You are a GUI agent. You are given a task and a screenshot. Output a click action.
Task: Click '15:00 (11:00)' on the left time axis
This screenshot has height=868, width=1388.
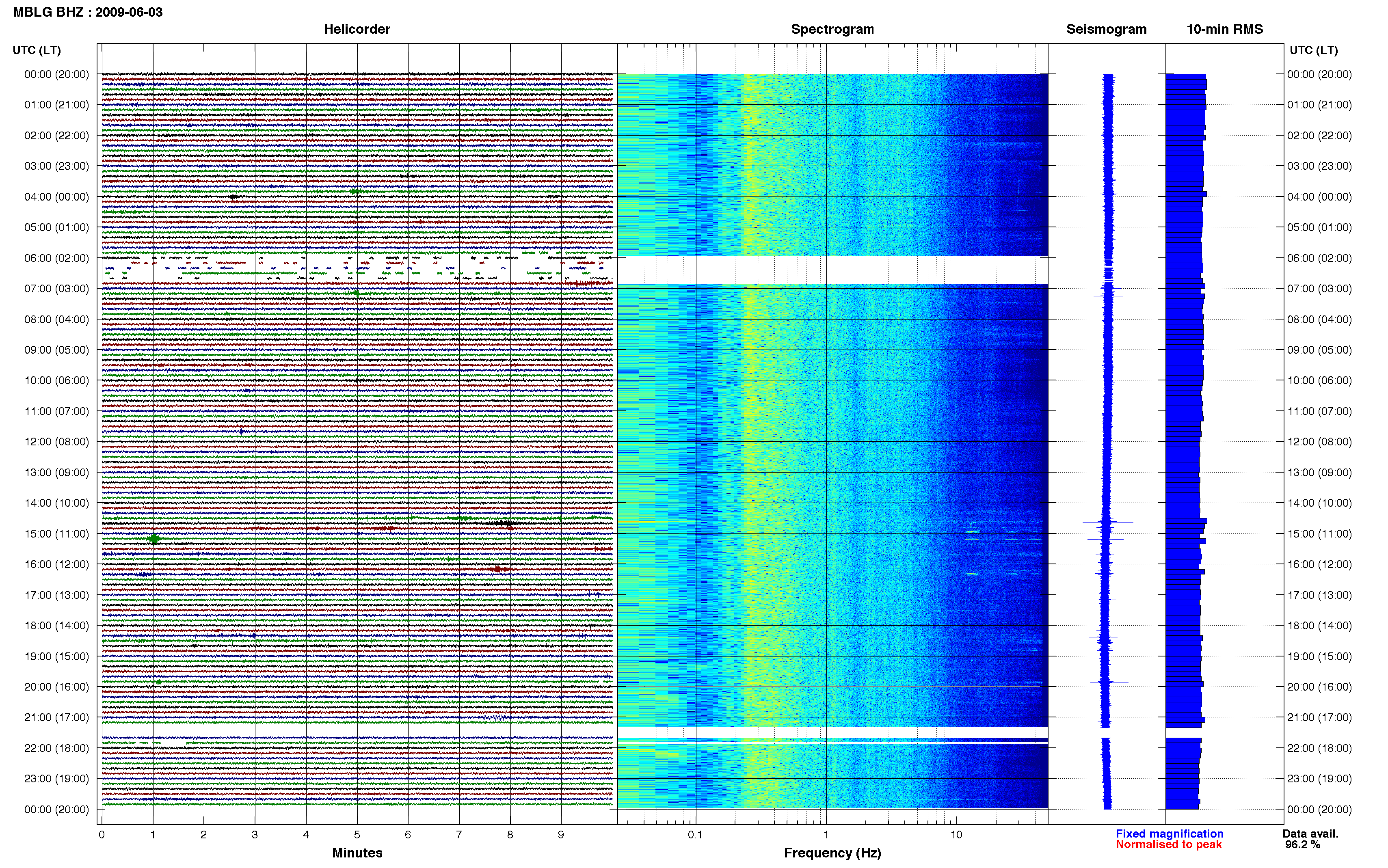[56, 533]
